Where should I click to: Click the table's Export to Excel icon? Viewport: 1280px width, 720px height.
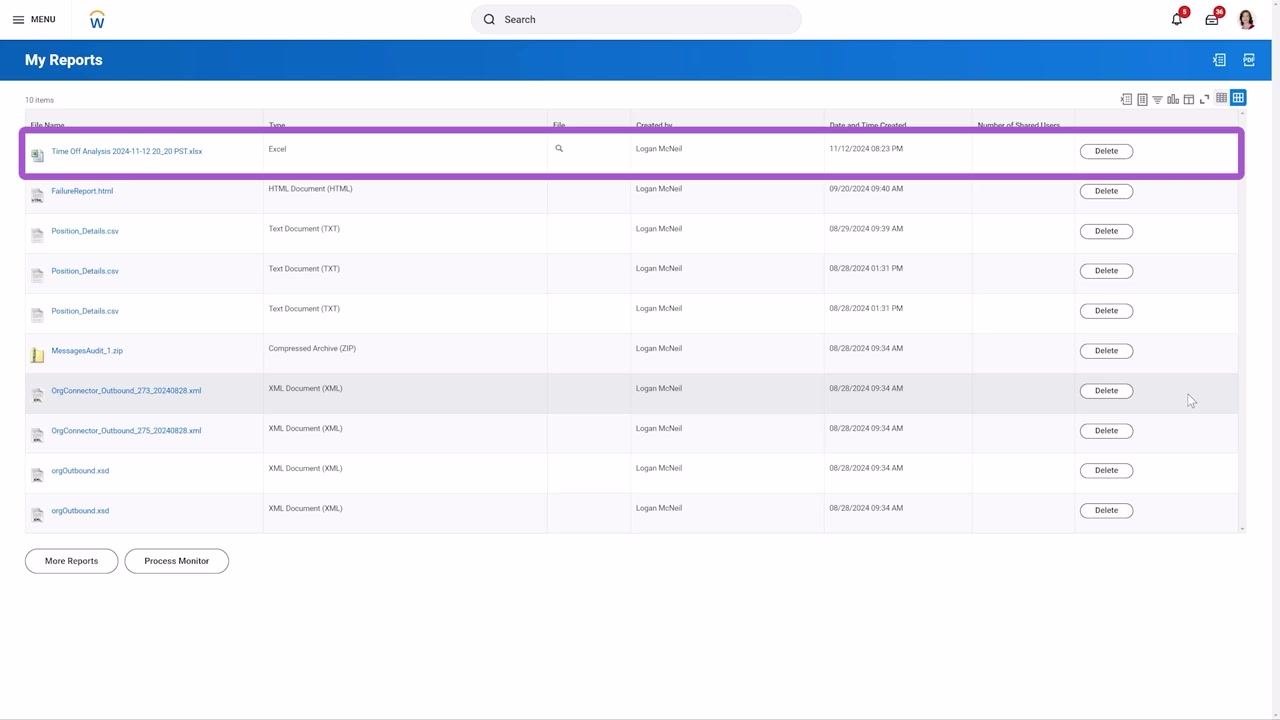(1126, 99)
